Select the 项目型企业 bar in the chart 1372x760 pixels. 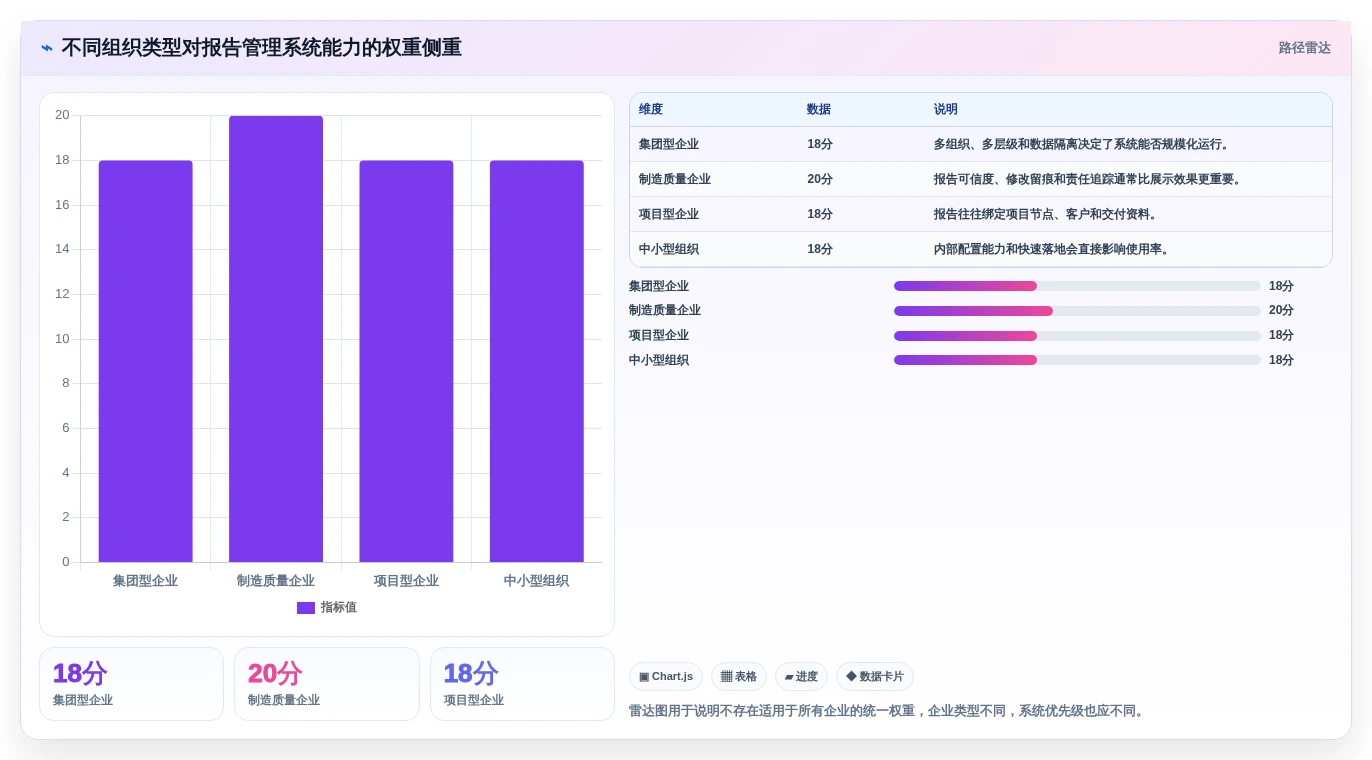(x=406, y=361)
